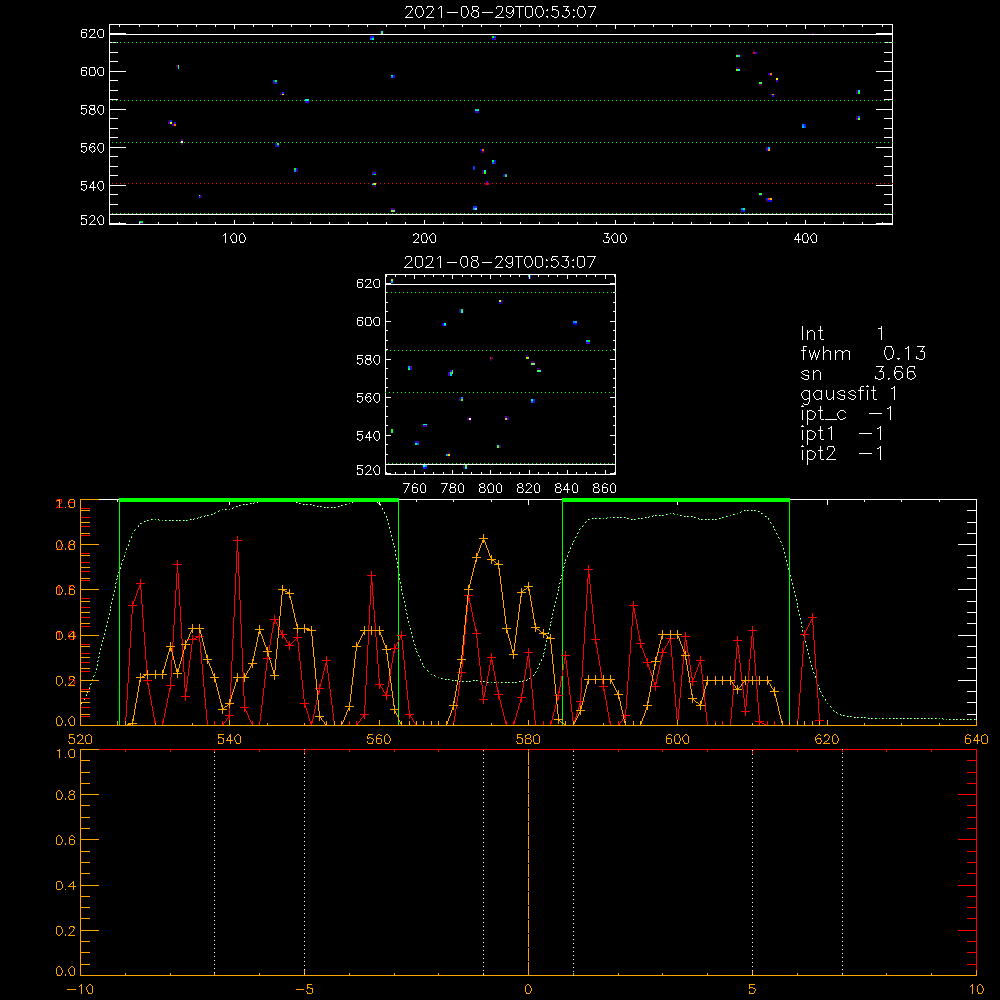Click x-axis label -5 of the bottom plot
The height and width of the screenshot is (1000, 1000).
click(x=305, y=990)
